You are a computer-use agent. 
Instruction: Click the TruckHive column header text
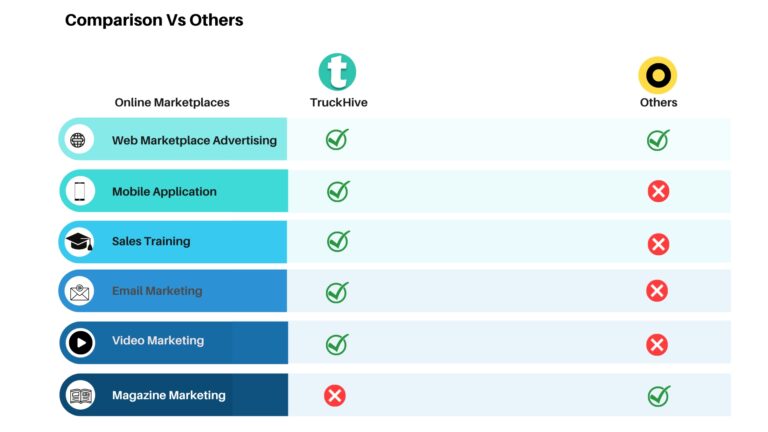338,102
